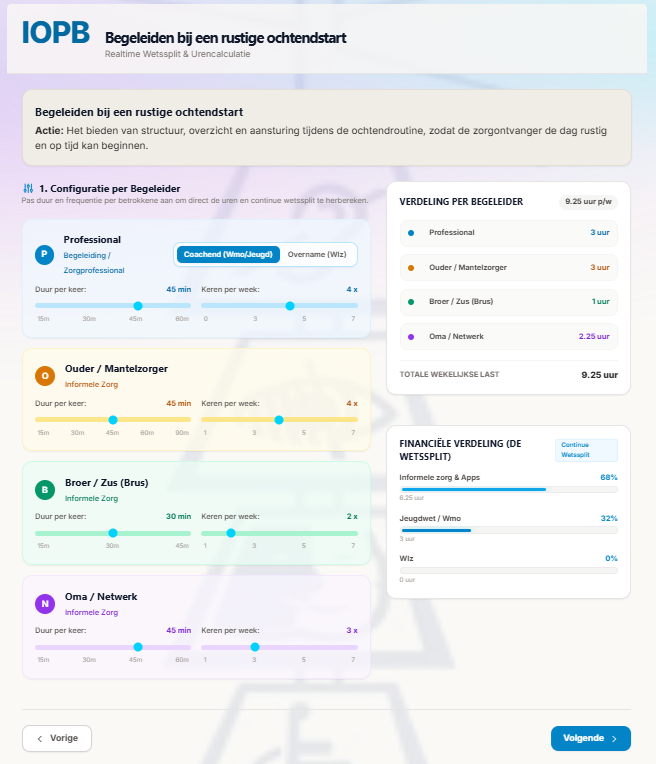The width and height of the screenshot is (656, 764).
Task: Click the IOPB logo
Action: 56,33
